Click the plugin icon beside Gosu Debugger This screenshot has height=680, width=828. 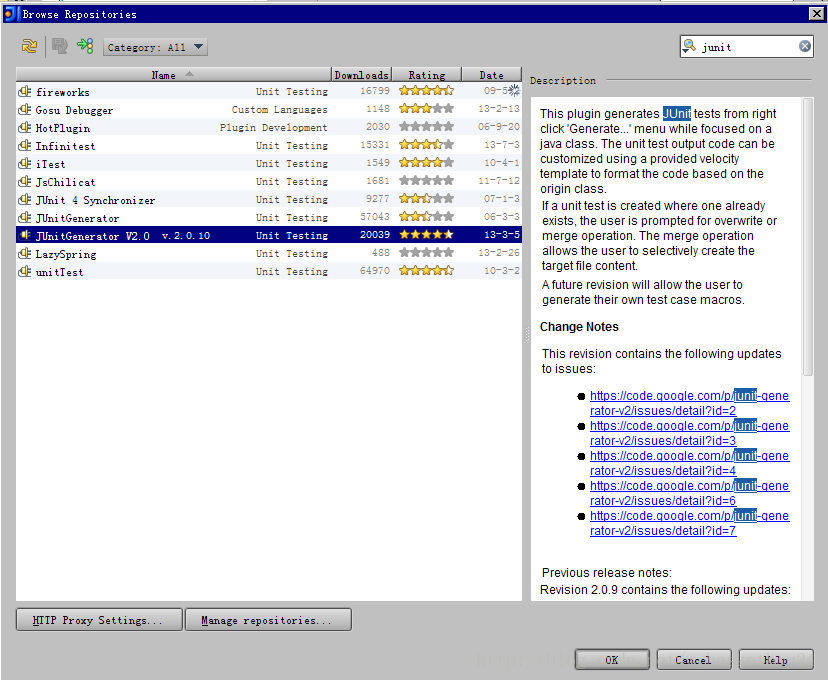coord(25,110)
